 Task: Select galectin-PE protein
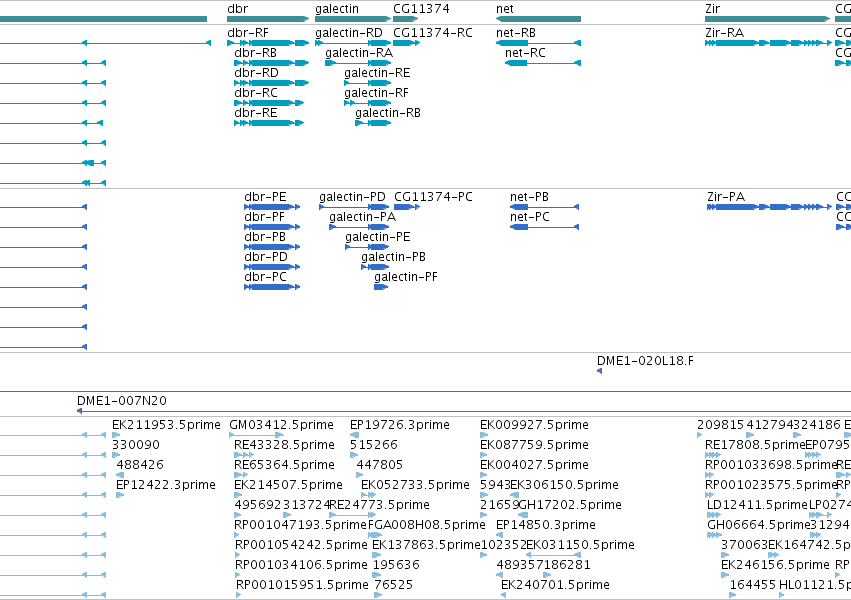pos(378,237)
